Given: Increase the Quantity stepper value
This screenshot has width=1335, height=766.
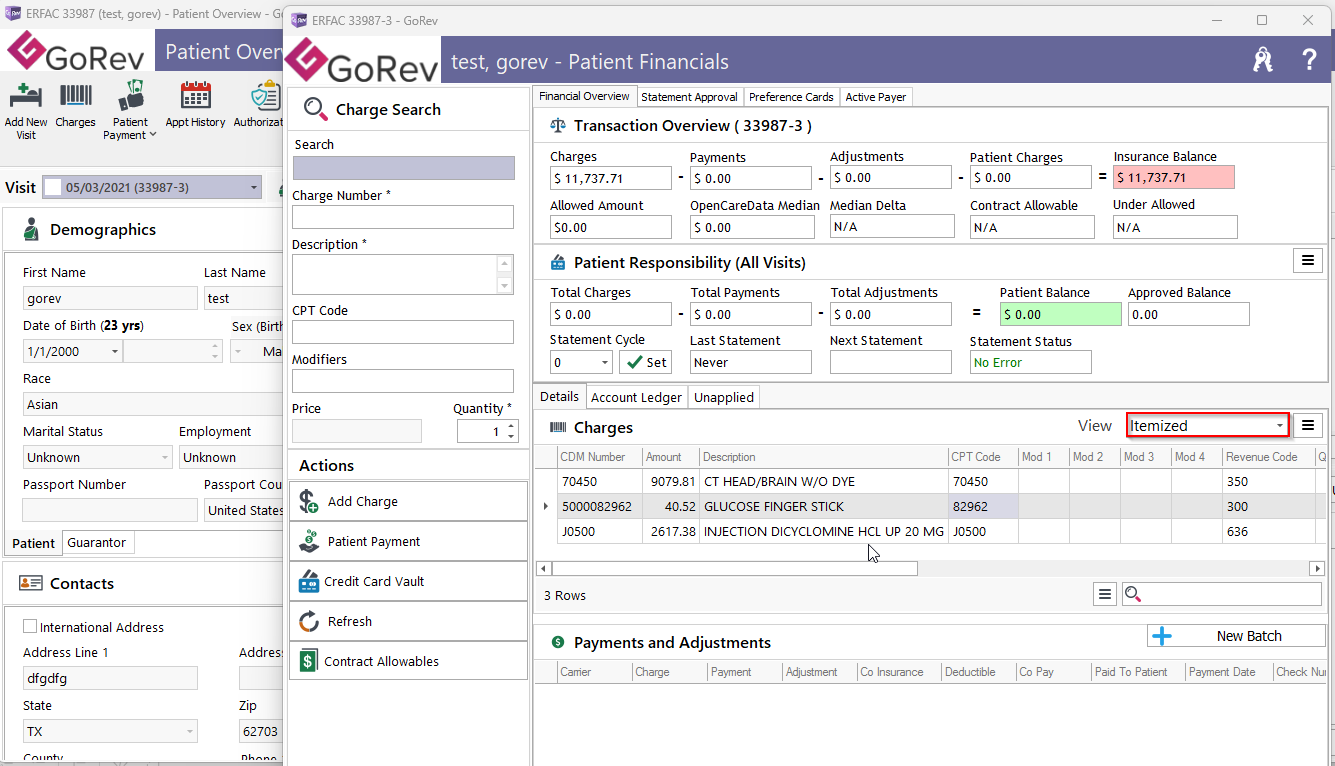Looking at the screenshot, I should 512,426.
